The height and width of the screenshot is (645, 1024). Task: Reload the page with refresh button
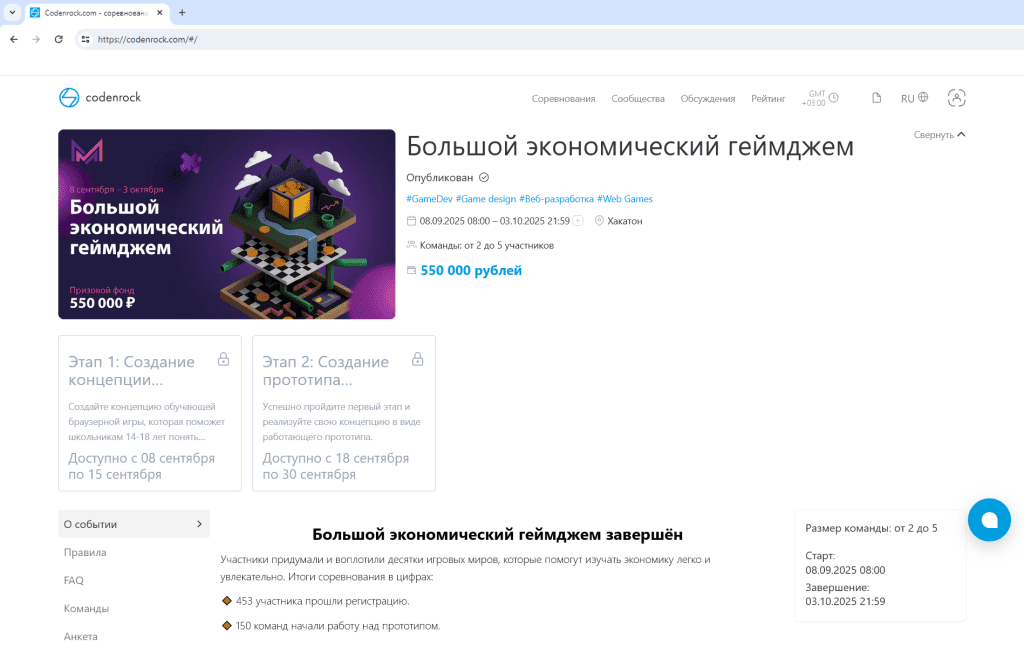pyautogui.click(x=59, y=39)
